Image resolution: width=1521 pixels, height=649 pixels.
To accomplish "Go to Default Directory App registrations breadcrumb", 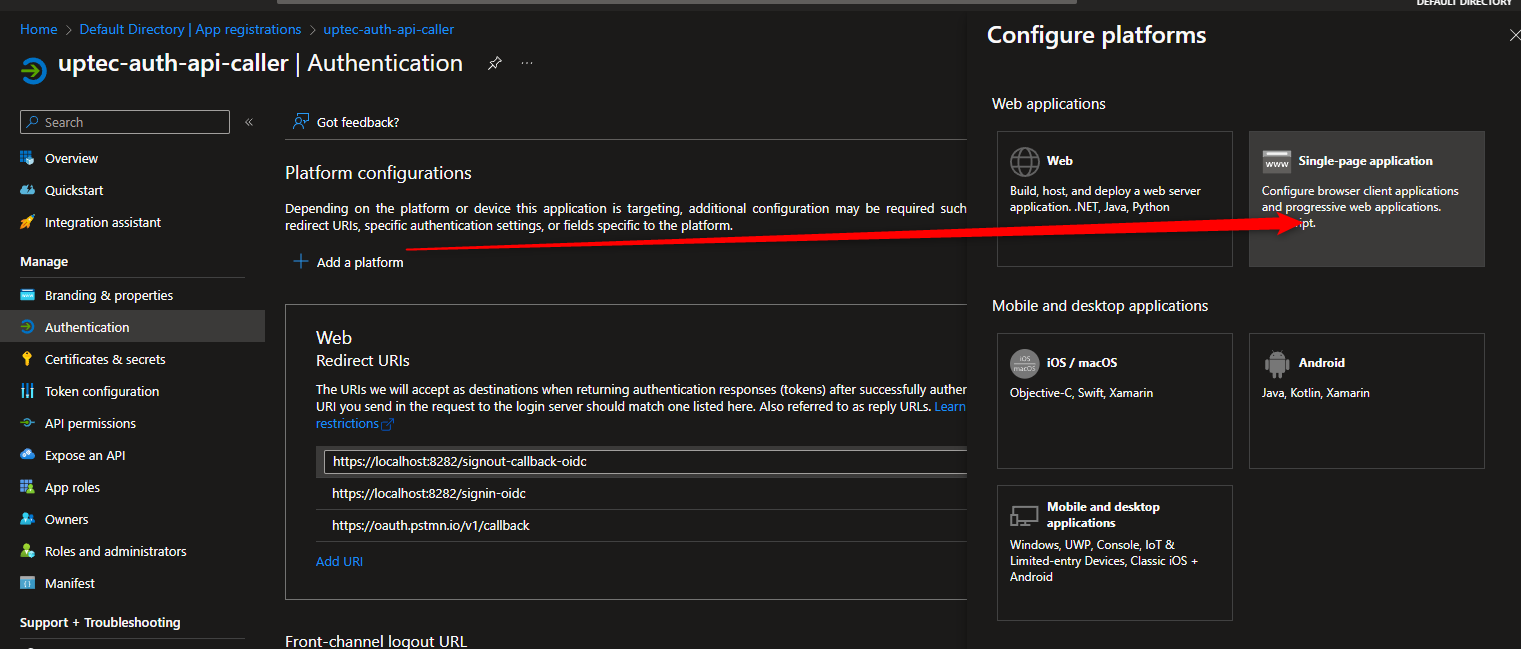I will pos(190,29).
